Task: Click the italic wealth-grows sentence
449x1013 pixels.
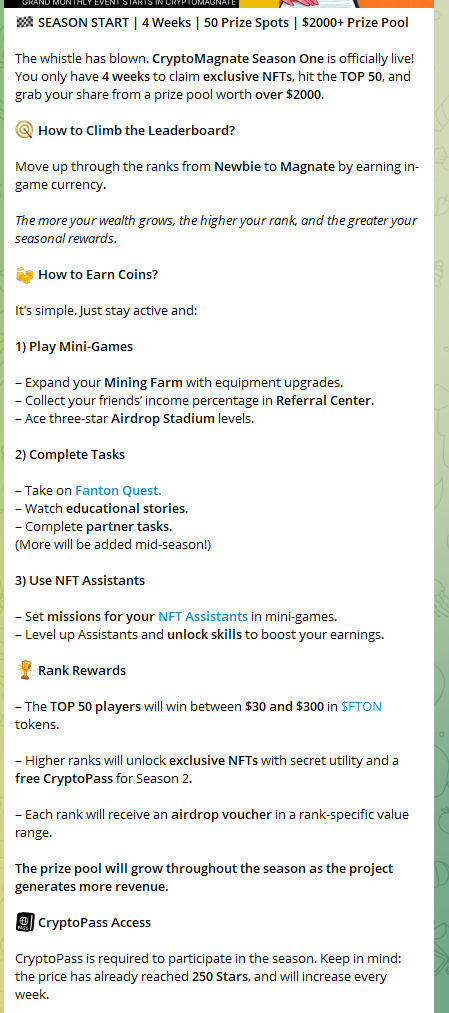Action: (x=216, y=229)
